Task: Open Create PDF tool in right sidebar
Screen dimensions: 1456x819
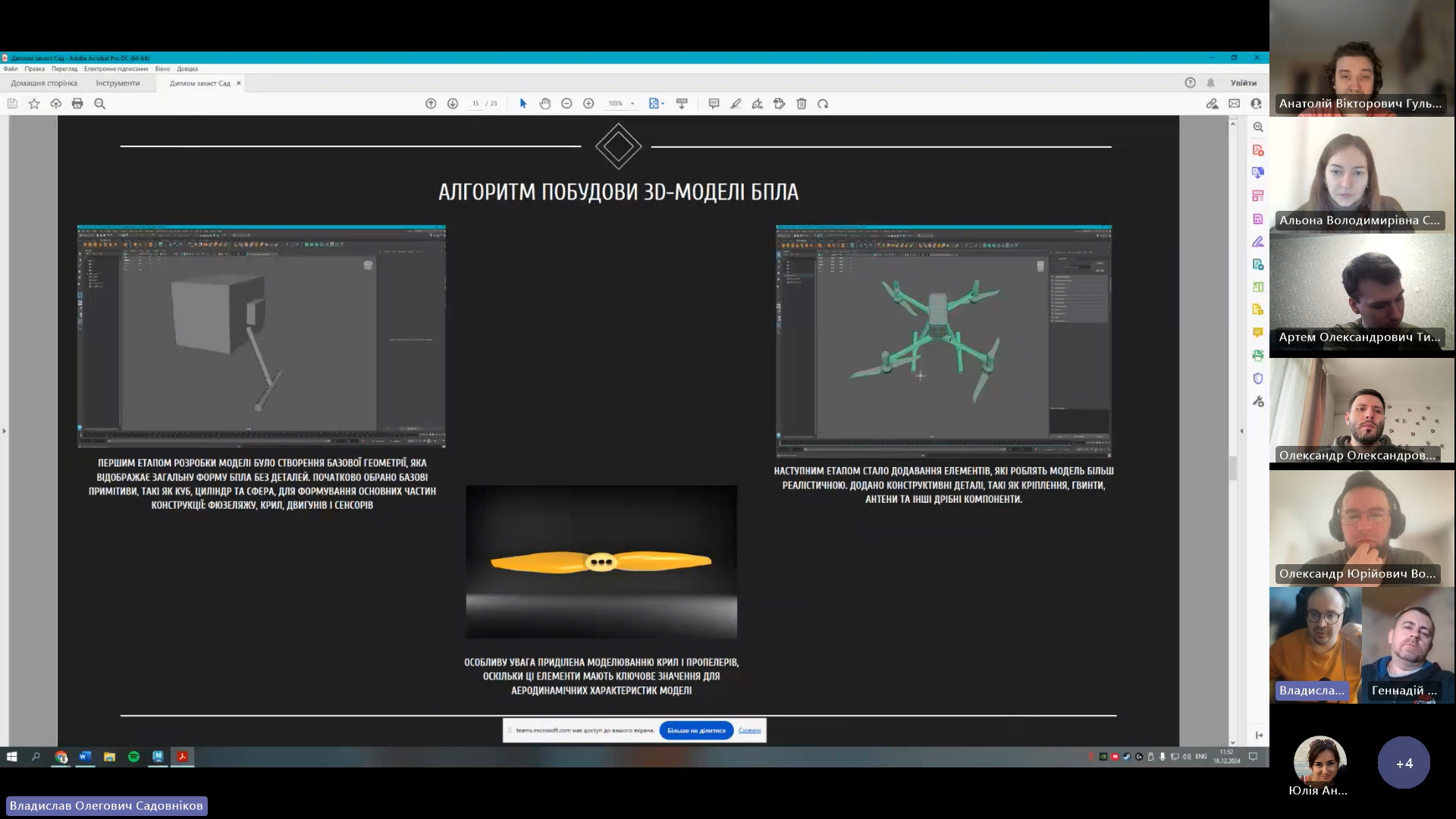Action: click(x=1258, y=150)
